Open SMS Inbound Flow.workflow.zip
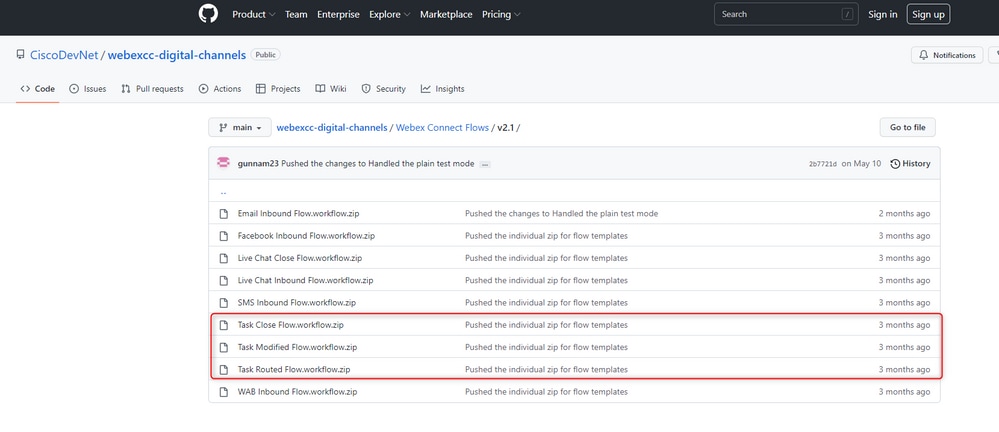 (x=297, y=303)
